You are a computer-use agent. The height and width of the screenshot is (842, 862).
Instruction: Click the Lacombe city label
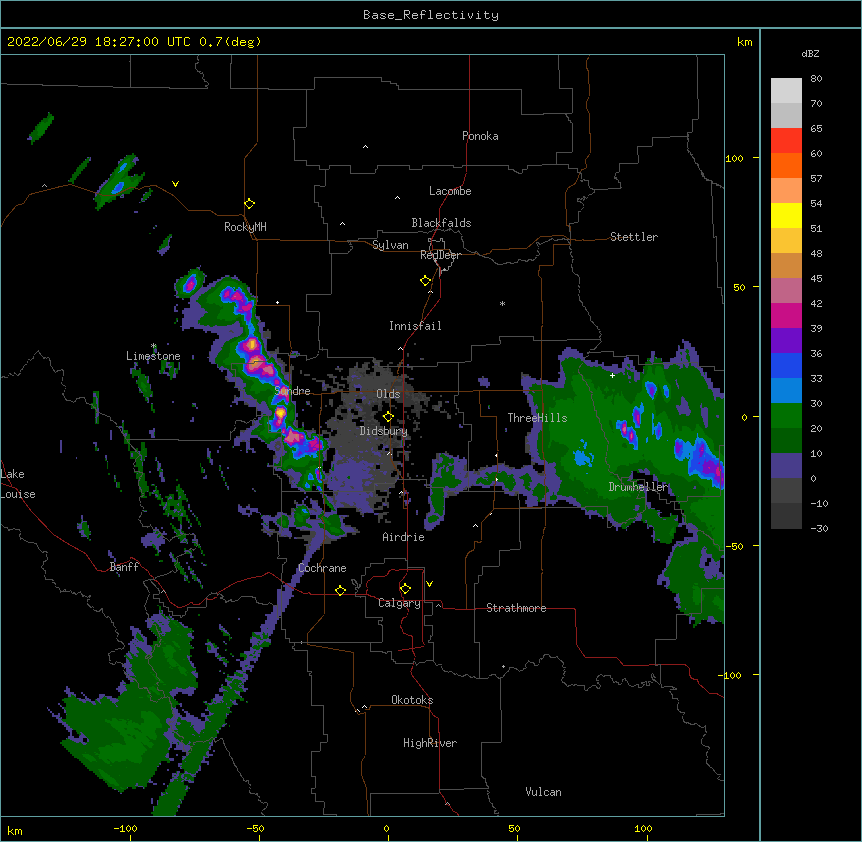450,191
